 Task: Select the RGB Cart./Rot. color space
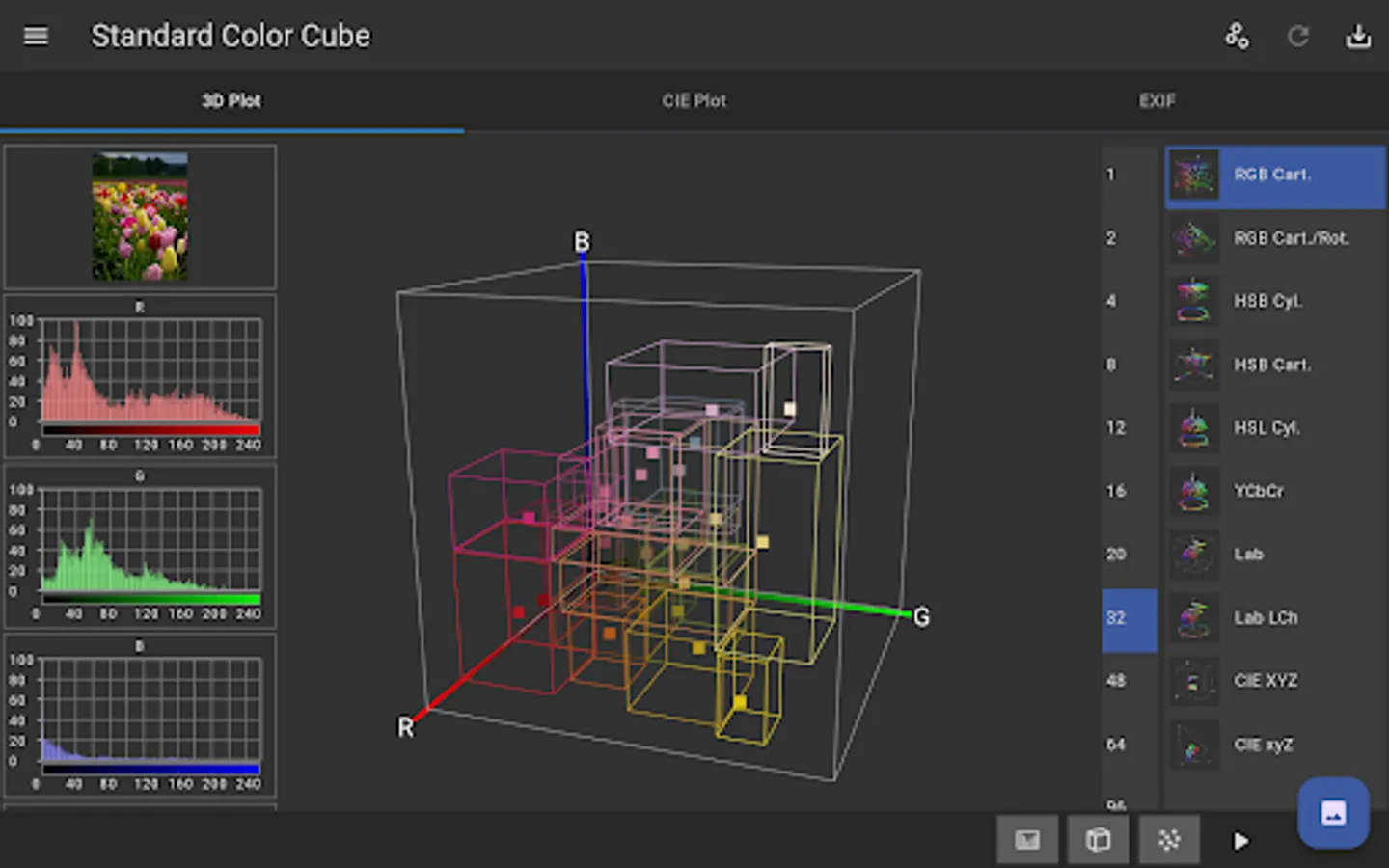point(1275,238)
